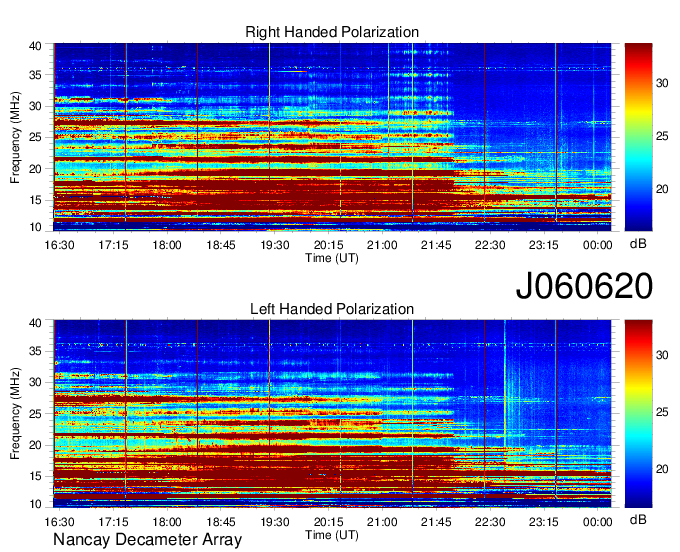This screenshot has width=680, height=552.
Task: Click the 21:45 tick under the left-handed plot
Action: [x=436, y=522]
